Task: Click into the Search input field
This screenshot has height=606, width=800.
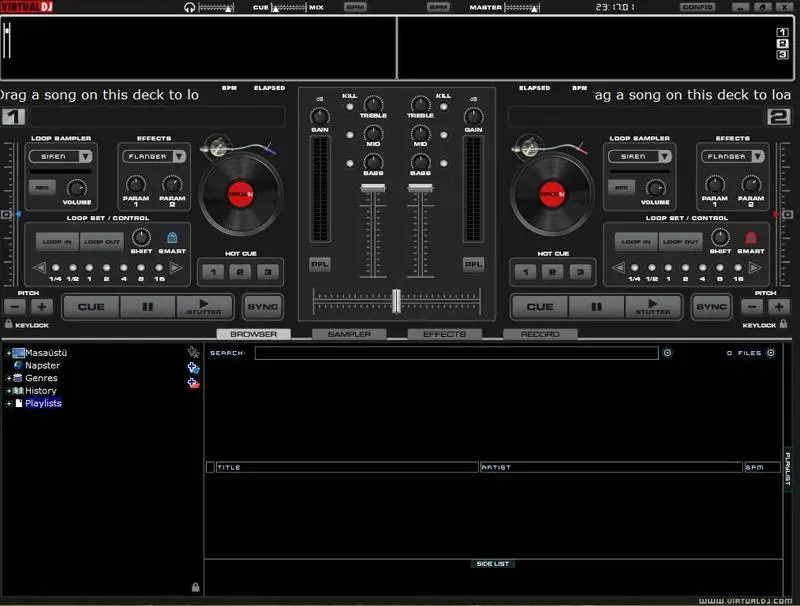Action: (456, 353)
